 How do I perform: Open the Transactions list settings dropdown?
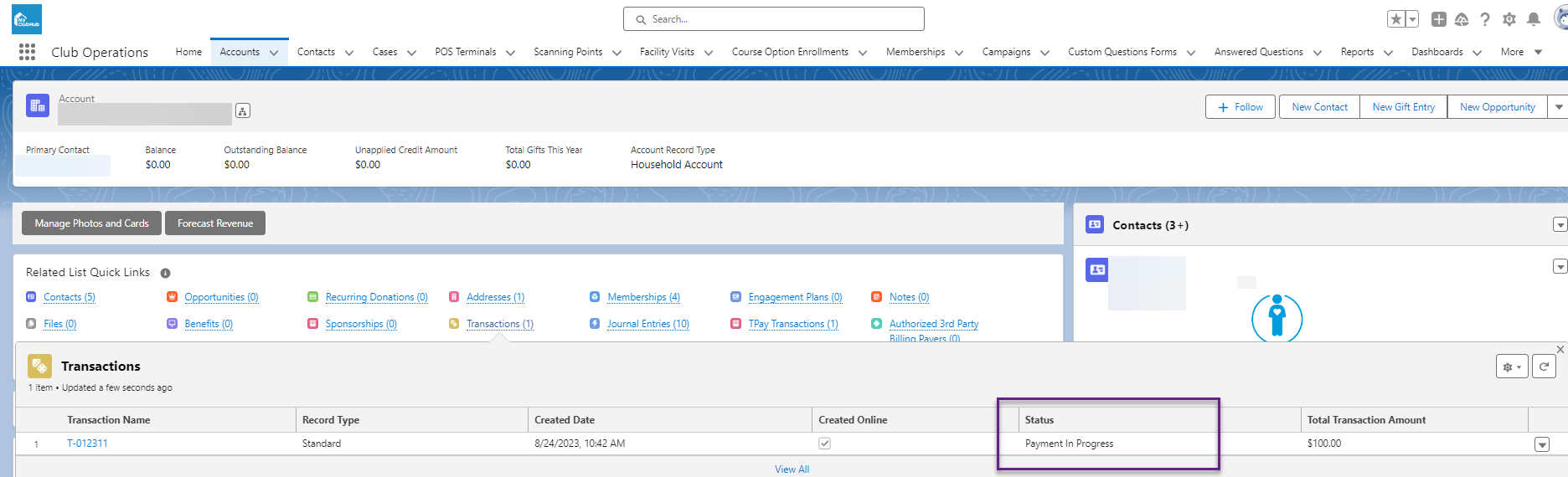click(1512, 367)
